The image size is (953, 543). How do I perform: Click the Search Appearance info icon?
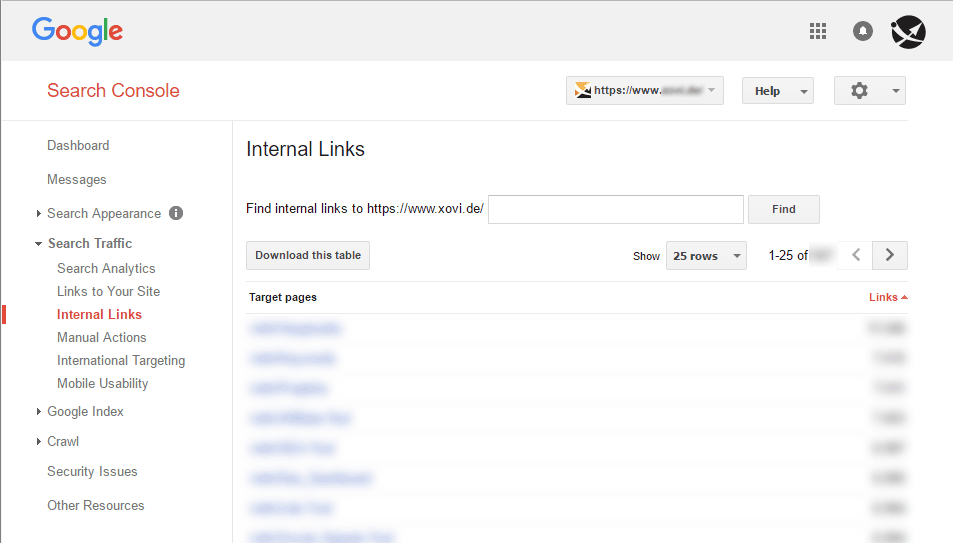click(x=176, y=213)
